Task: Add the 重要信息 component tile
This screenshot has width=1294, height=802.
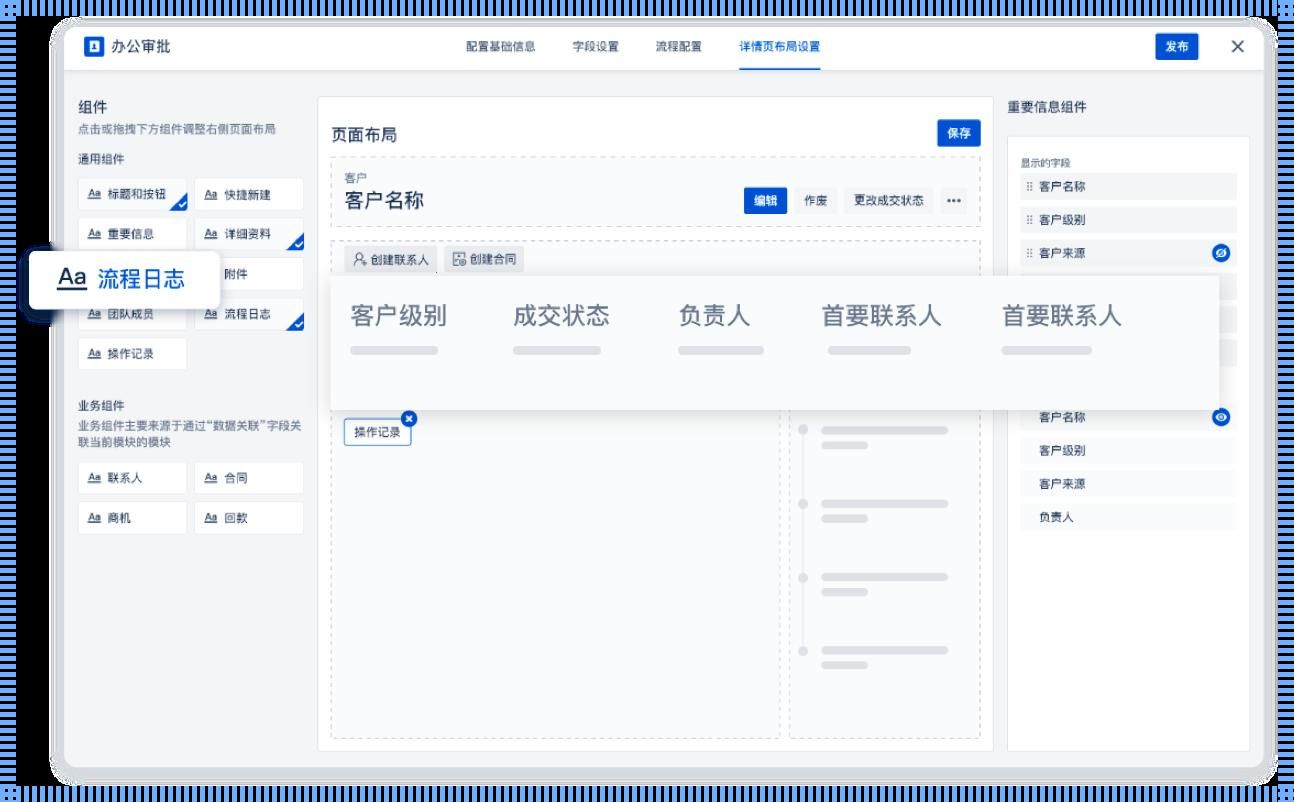Action: point(132,234)
